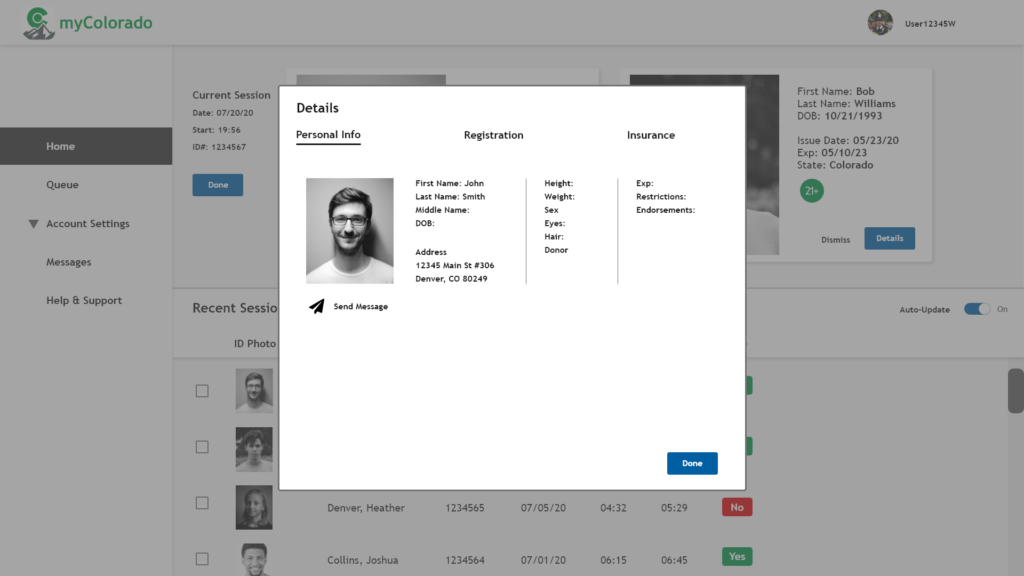1024x576 pixels.
Task: Switch to the Personal Info tab
Action: pyautogui.click(x=328, y=135)
